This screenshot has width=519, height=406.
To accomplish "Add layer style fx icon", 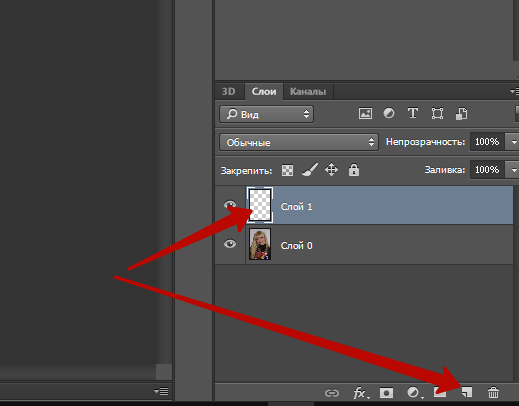I will click(361, 393).
